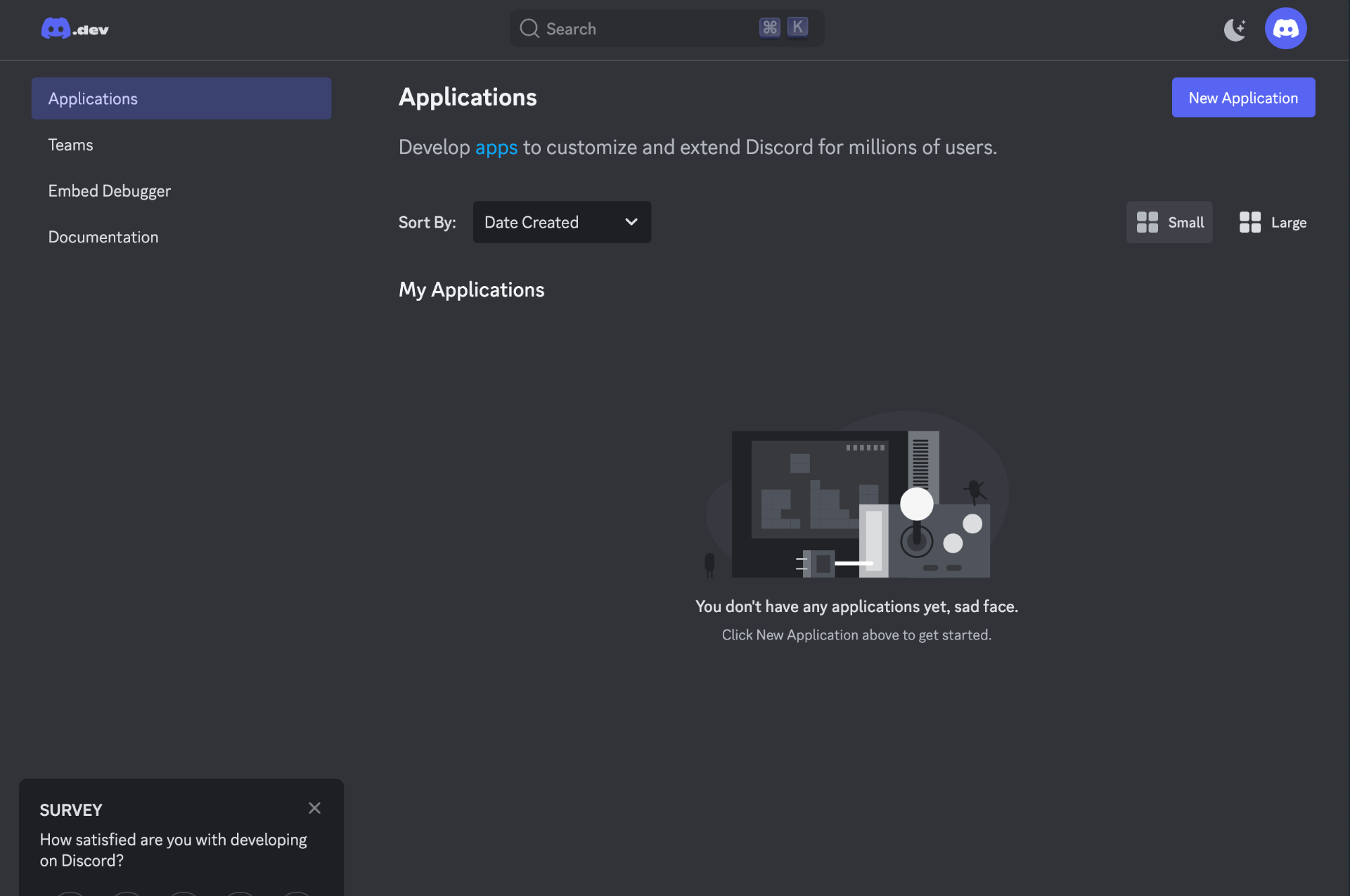Click the 'You don't have any applications yet' text
This screenshot has width=1350, height=896.
(x=856, y=606)
